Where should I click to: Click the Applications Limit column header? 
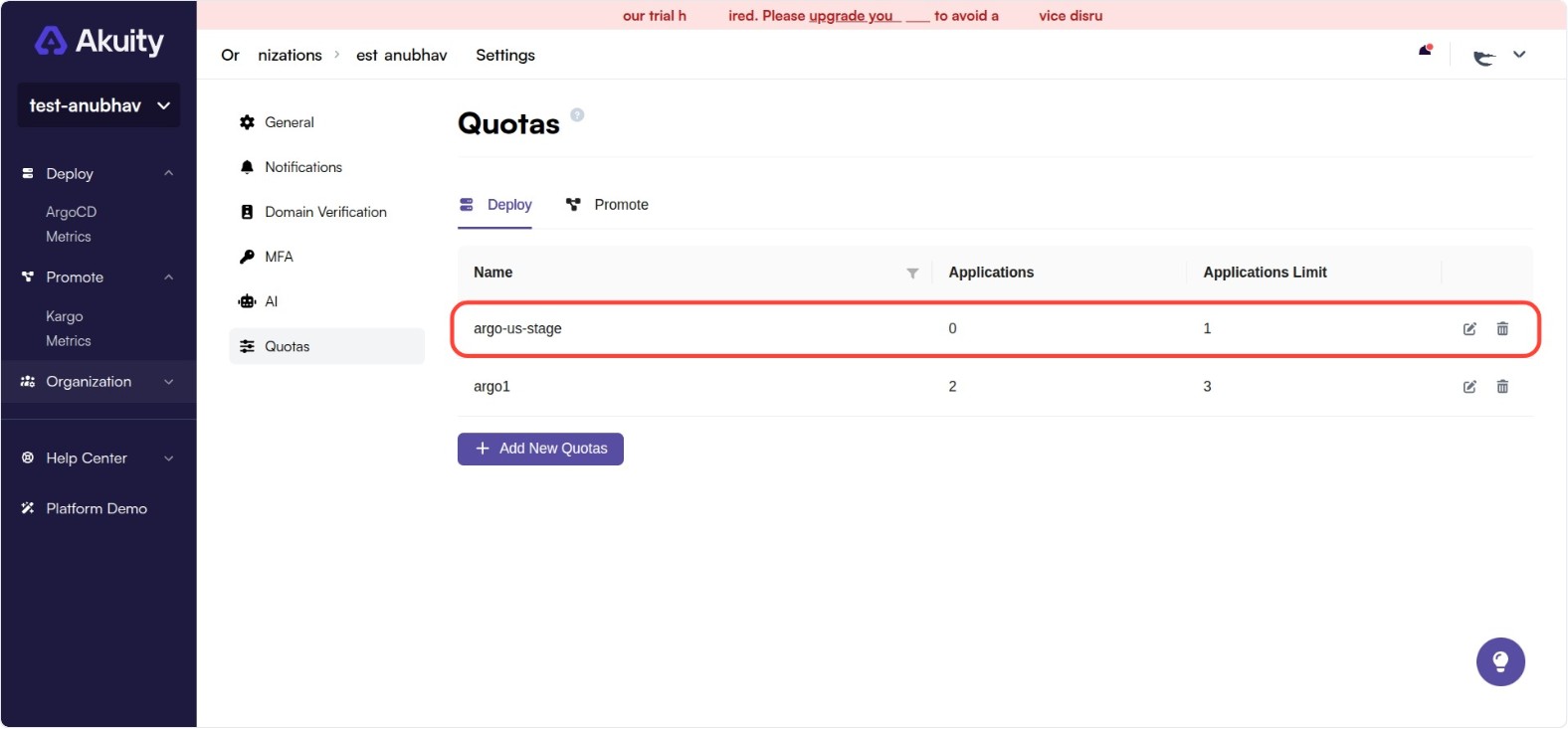tap(1265, 273)
